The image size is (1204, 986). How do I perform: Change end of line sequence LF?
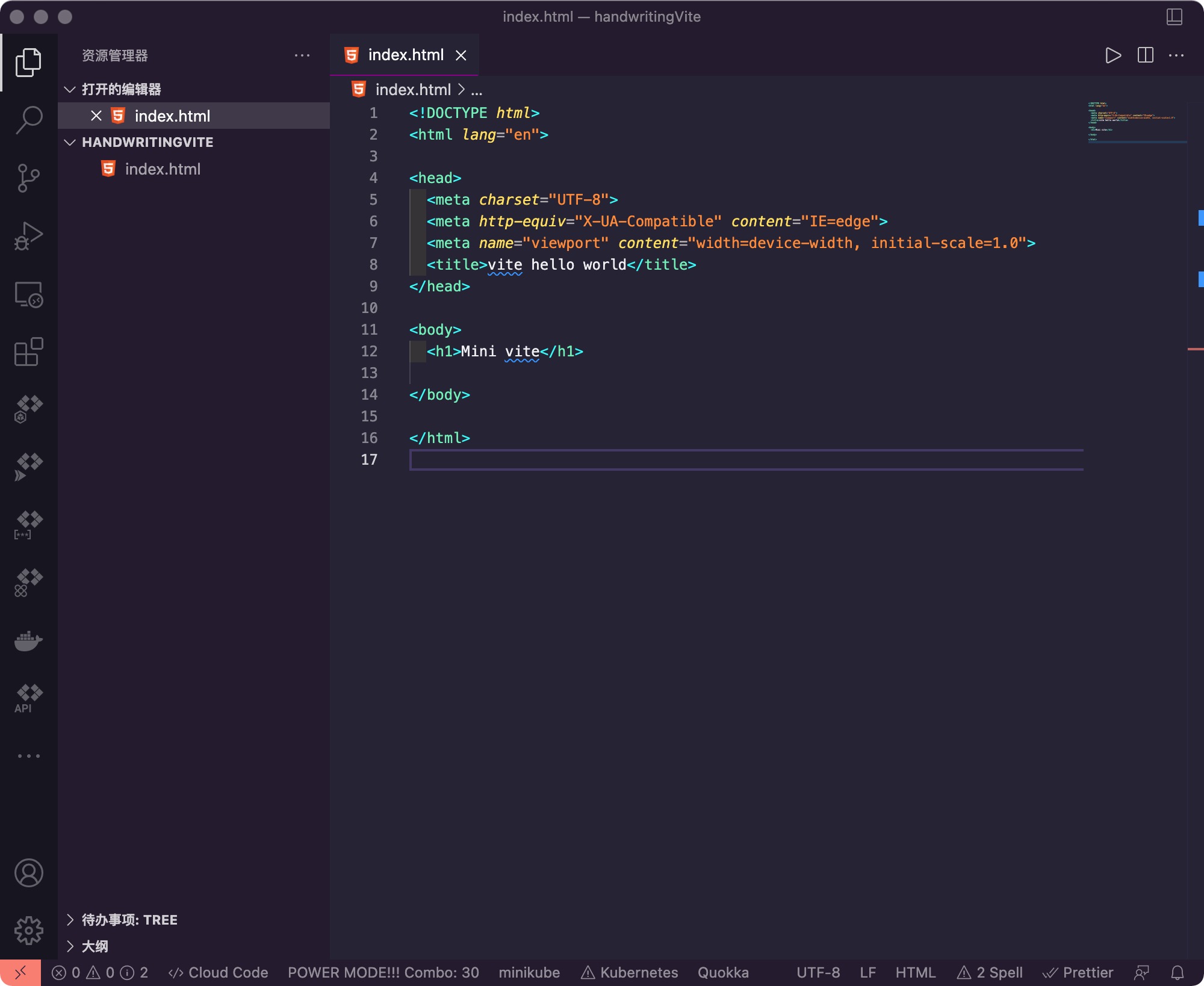click(x=867, y=972)
